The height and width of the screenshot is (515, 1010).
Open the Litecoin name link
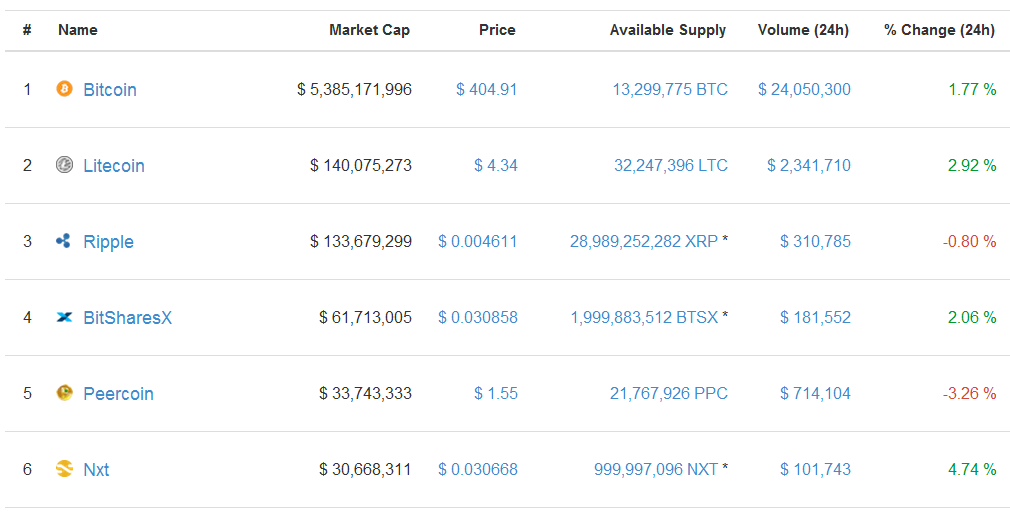click(114, 166)
